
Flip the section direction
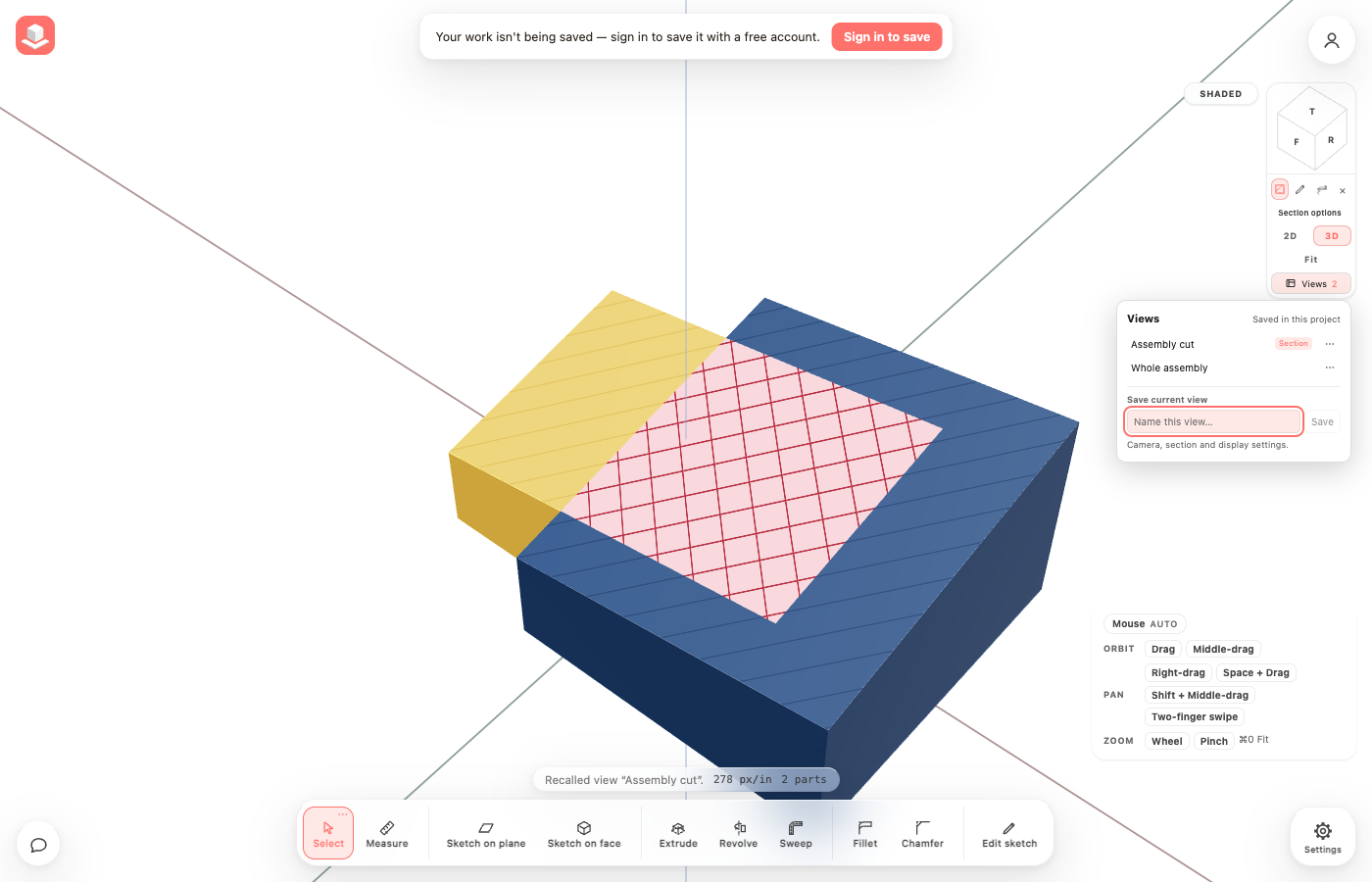click(1322, 189)
